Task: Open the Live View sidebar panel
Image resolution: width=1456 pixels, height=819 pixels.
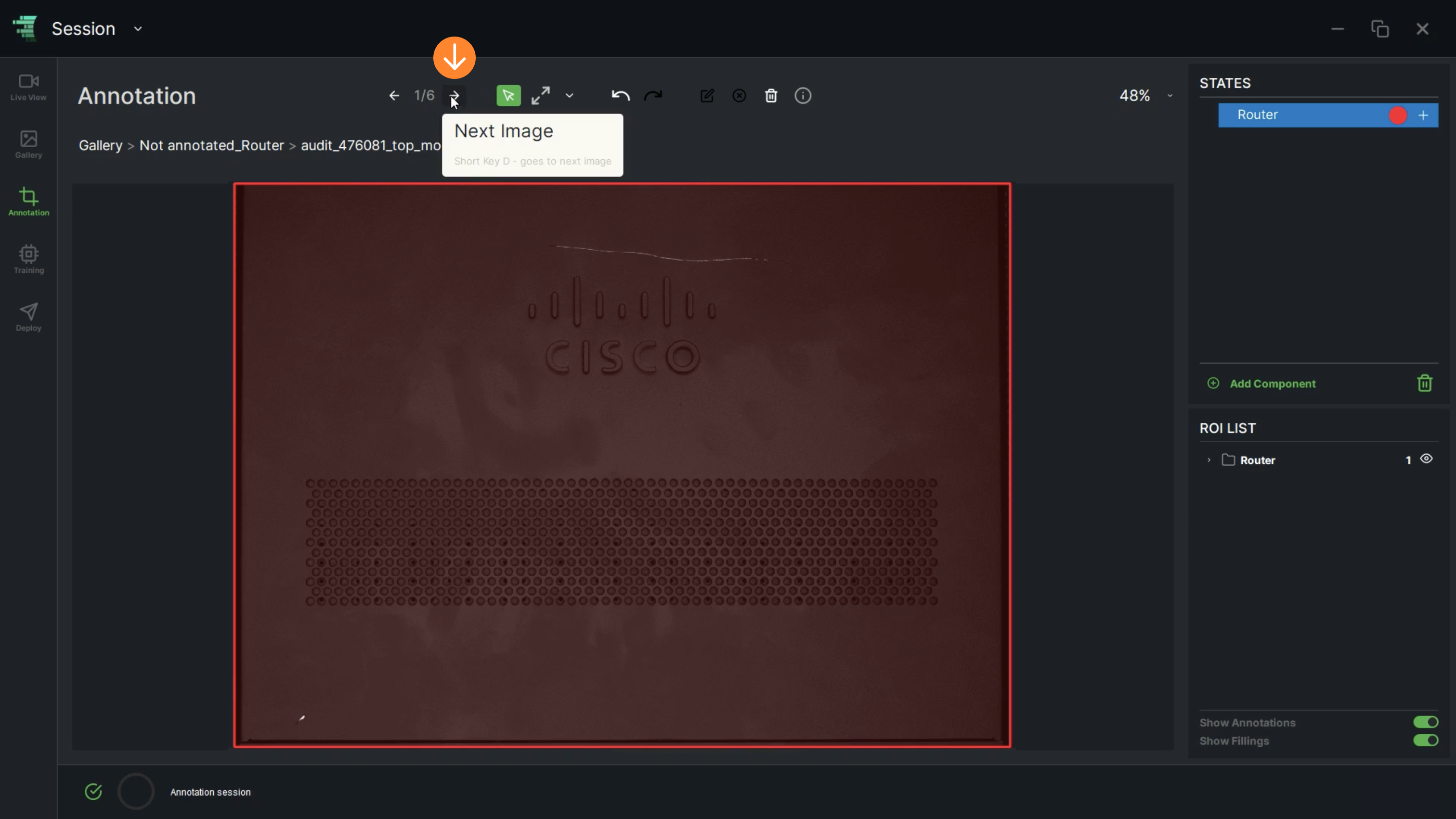Action: tap(28, 88)
